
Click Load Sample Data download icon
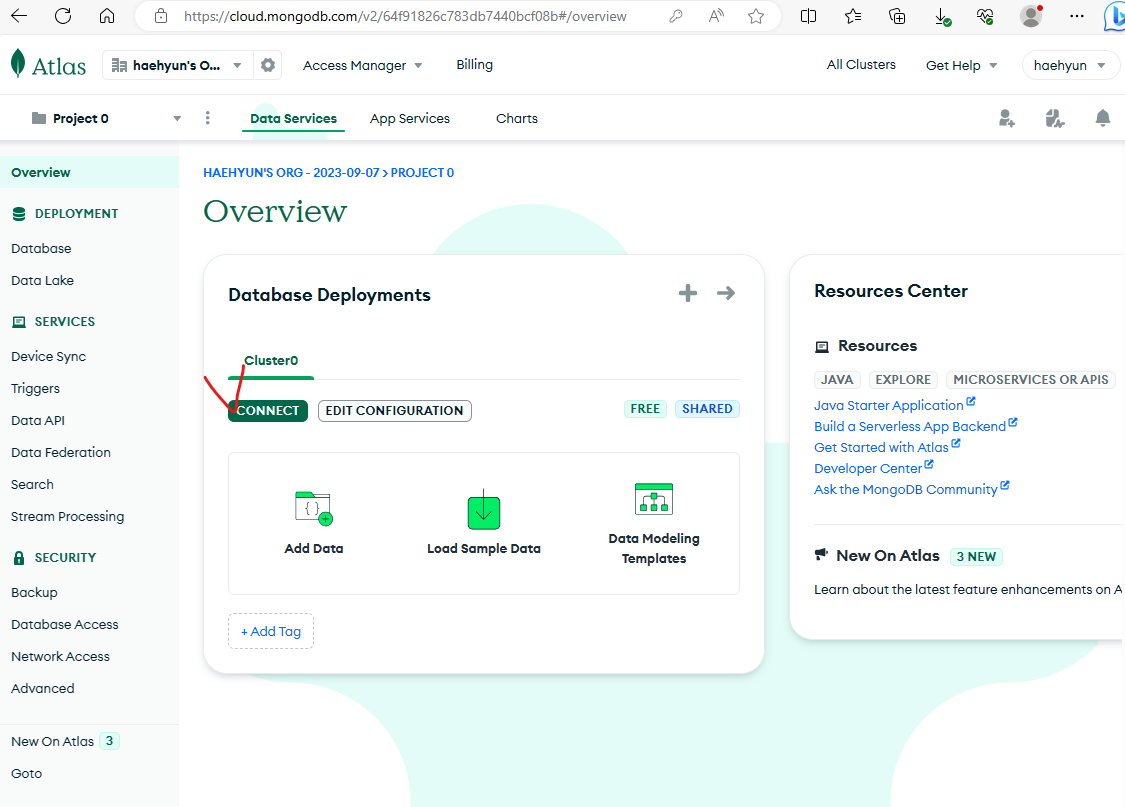(484, 509)
